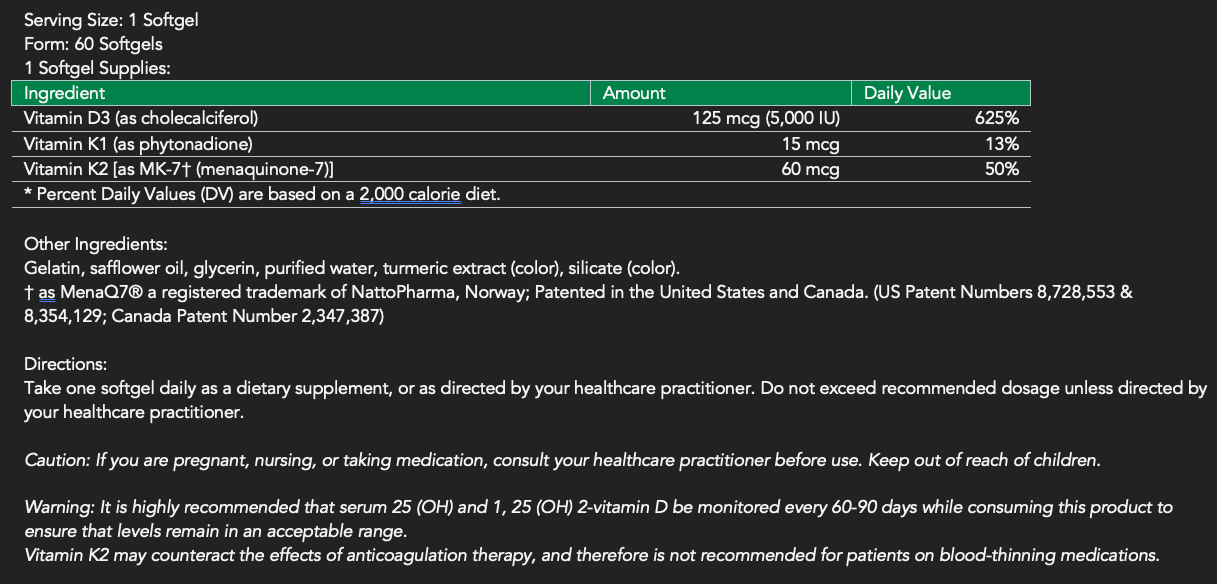Click the Vitamin D3 ingredient row label
This screenshot has height=584, width=1217.
140,118
